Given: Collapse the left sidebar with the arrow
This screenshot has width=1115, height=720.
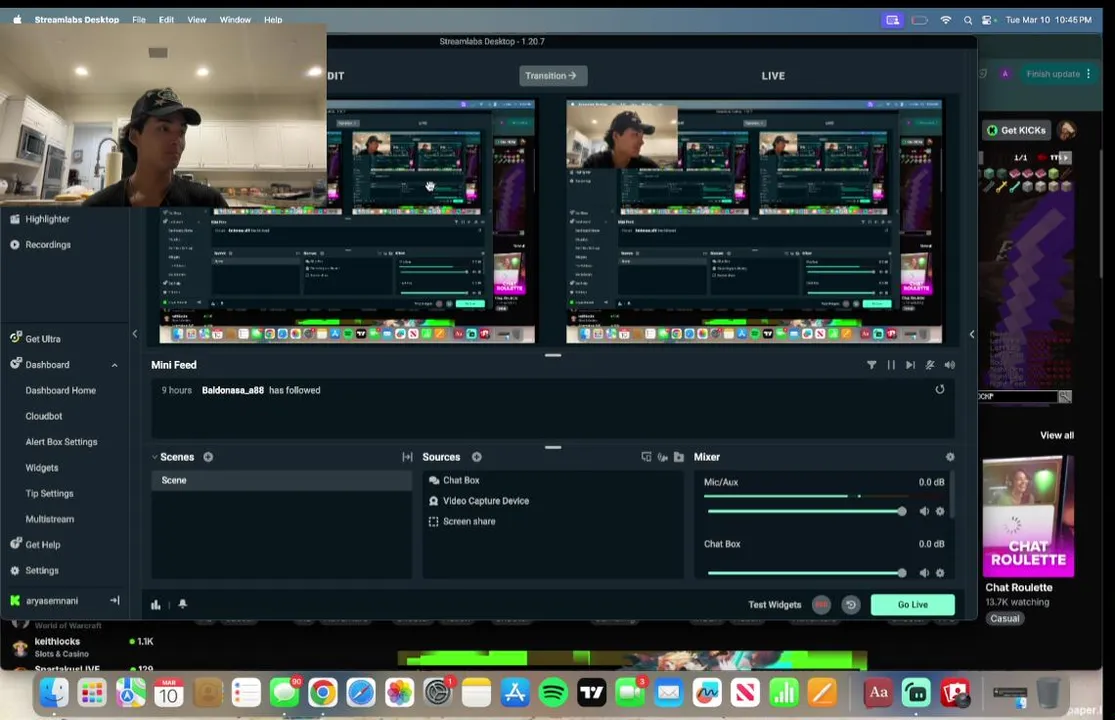Looking at the screenshot, I should [x=135, y=333].
